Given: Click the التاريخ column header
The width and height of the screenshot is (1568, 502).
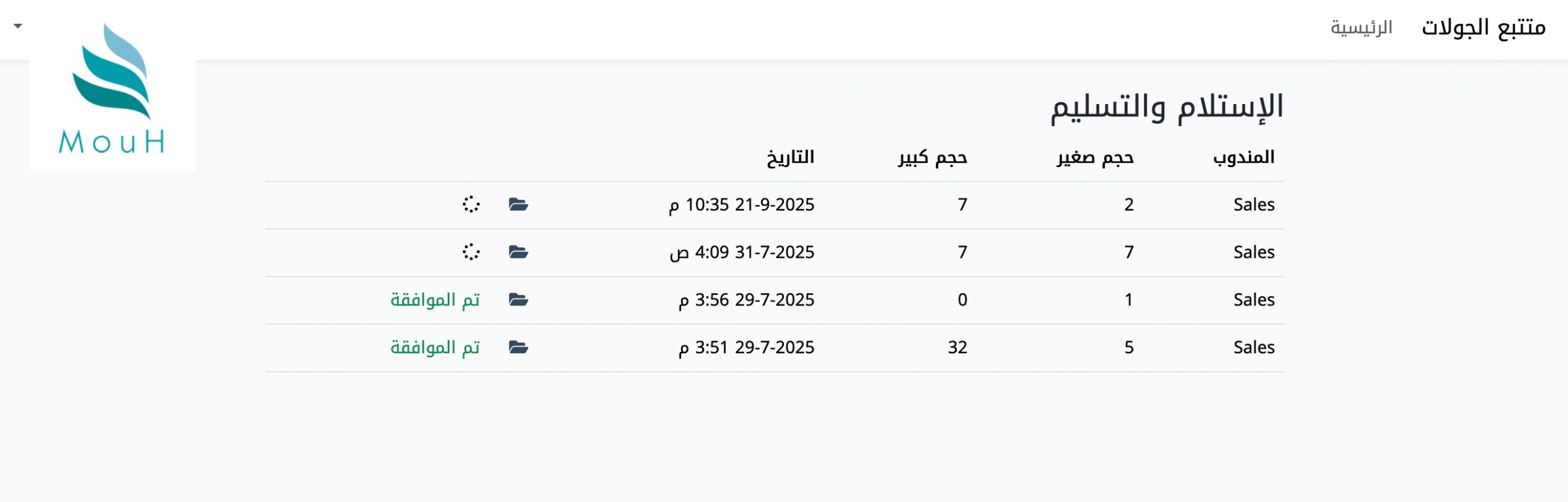Looking at the screenshot, I should coord(790,157).
